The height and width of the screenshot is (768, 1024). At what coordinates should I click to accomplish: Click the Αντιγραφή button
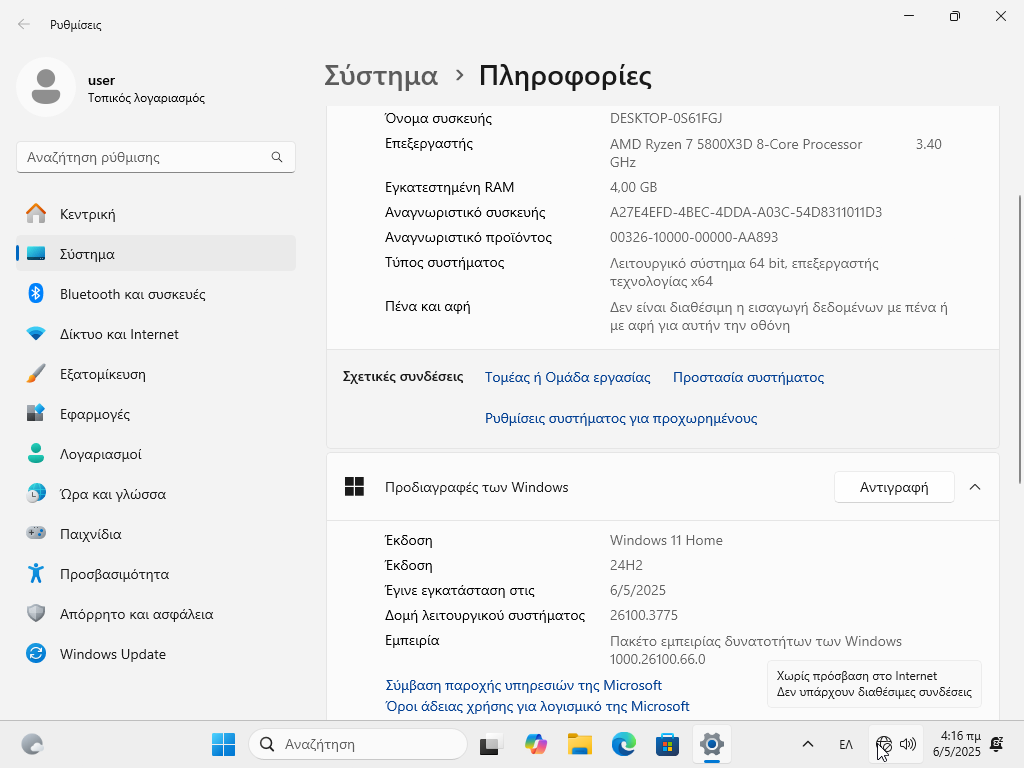(894, 487)
